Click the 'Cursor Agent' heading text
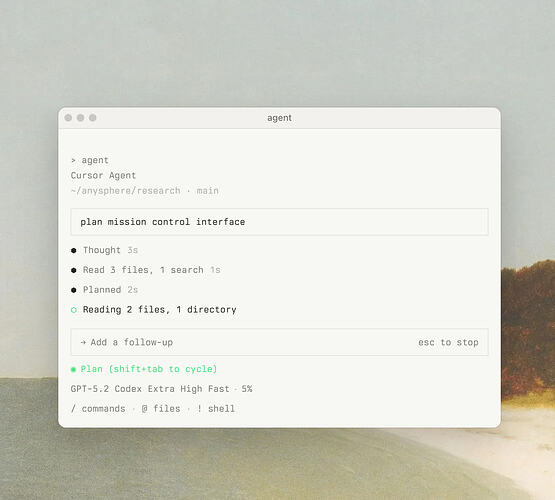Viewport: 555px width, 500px height. (x=103, y=176)
